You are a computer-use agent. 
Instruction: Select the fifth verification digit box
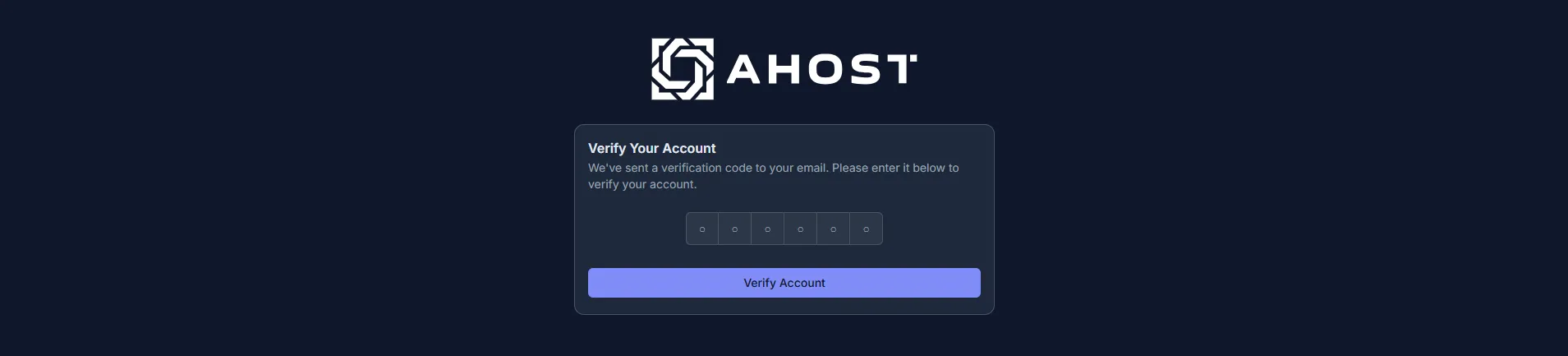[834, 229]
